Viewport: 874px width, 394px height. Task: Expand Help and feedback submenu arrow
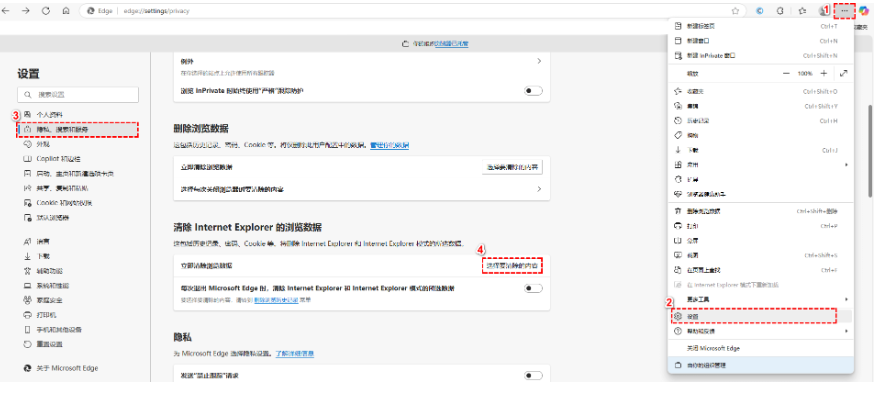[846, 331]
